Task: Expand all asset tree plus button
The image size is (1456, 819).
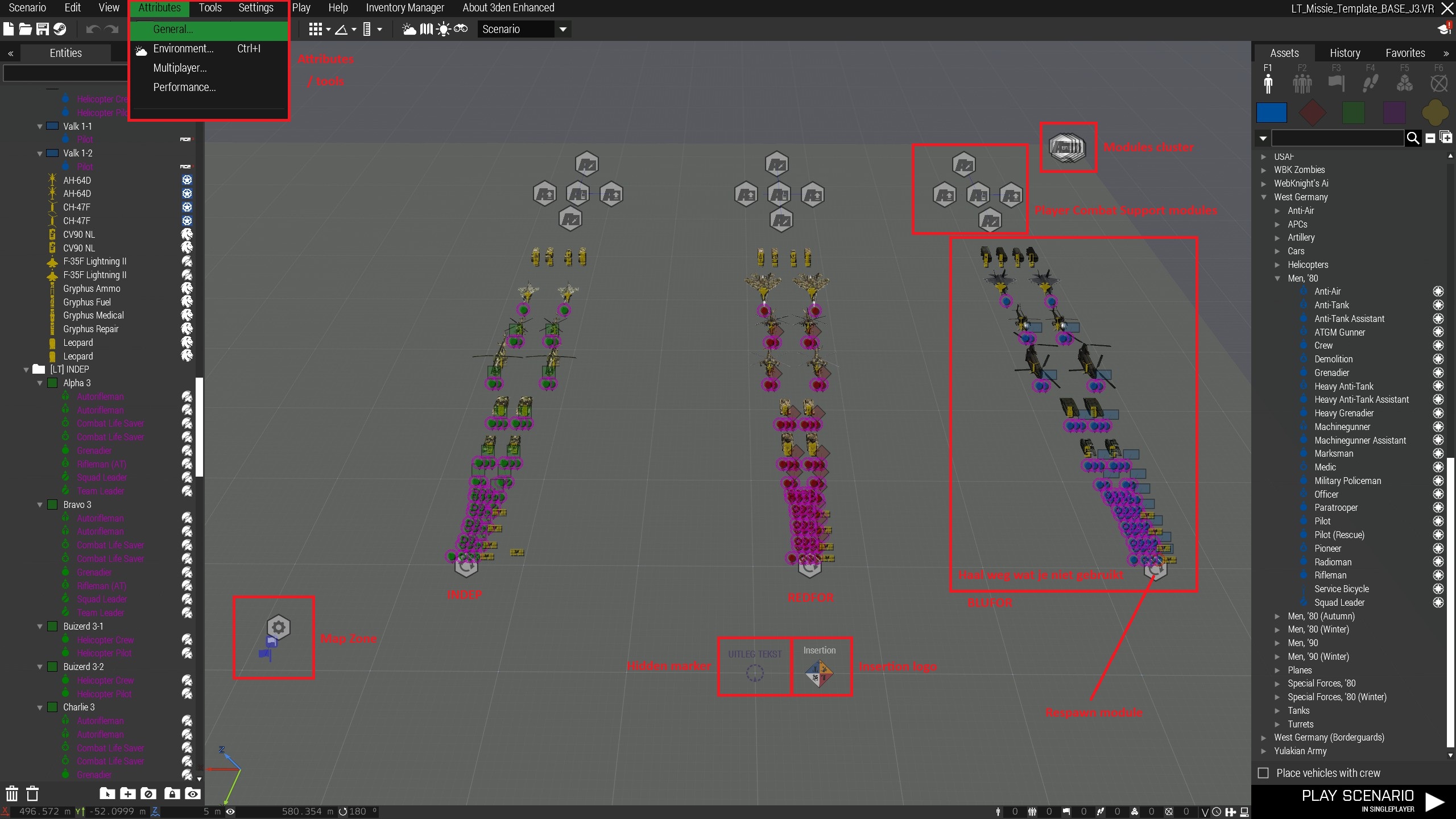Action: (1446, 137)
